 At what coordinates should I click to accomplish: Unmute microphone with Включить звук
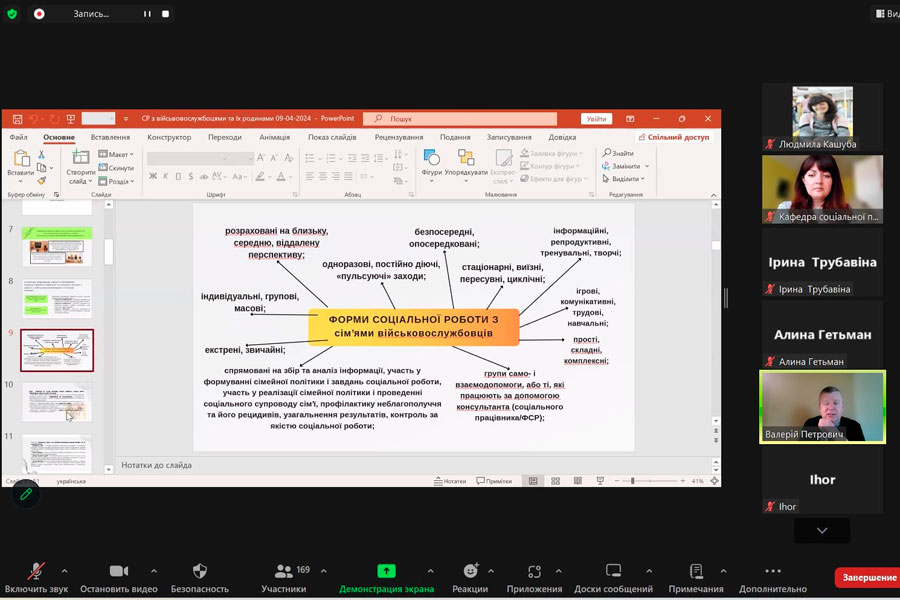pyautogui.click(x=35, y=571)
